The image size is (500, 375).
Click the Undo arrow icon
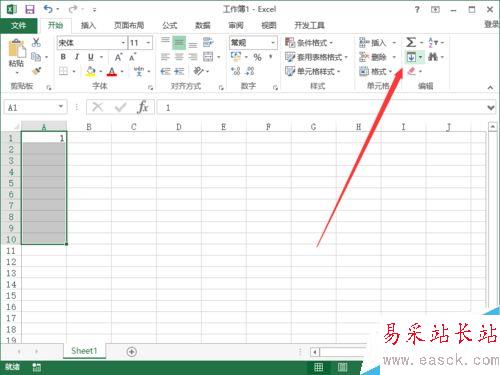click(x=48, y=9)
